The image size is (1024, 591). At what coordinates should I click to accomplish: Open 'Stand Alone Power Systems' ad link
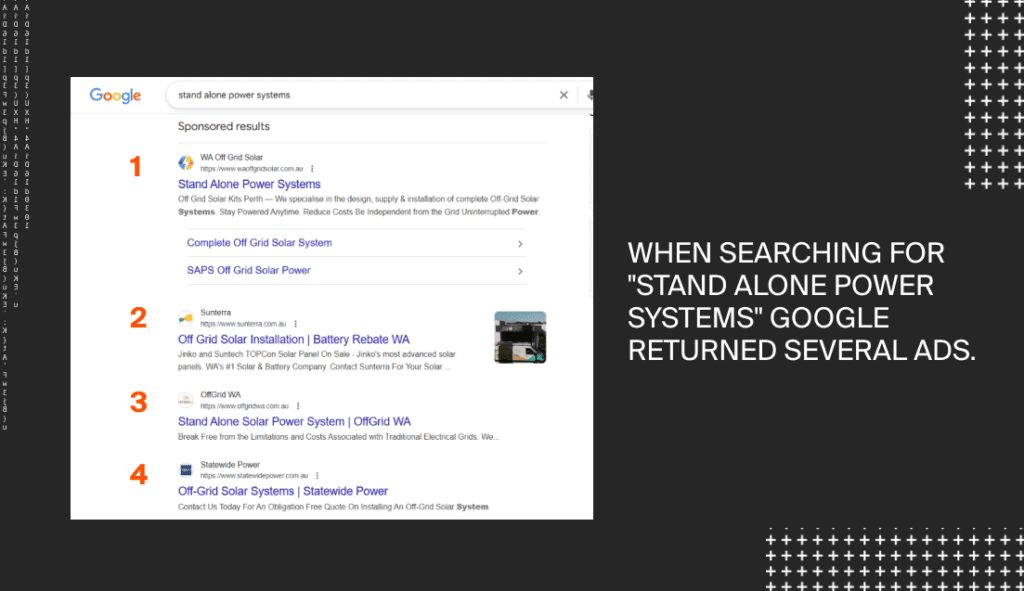coord(249,184)
